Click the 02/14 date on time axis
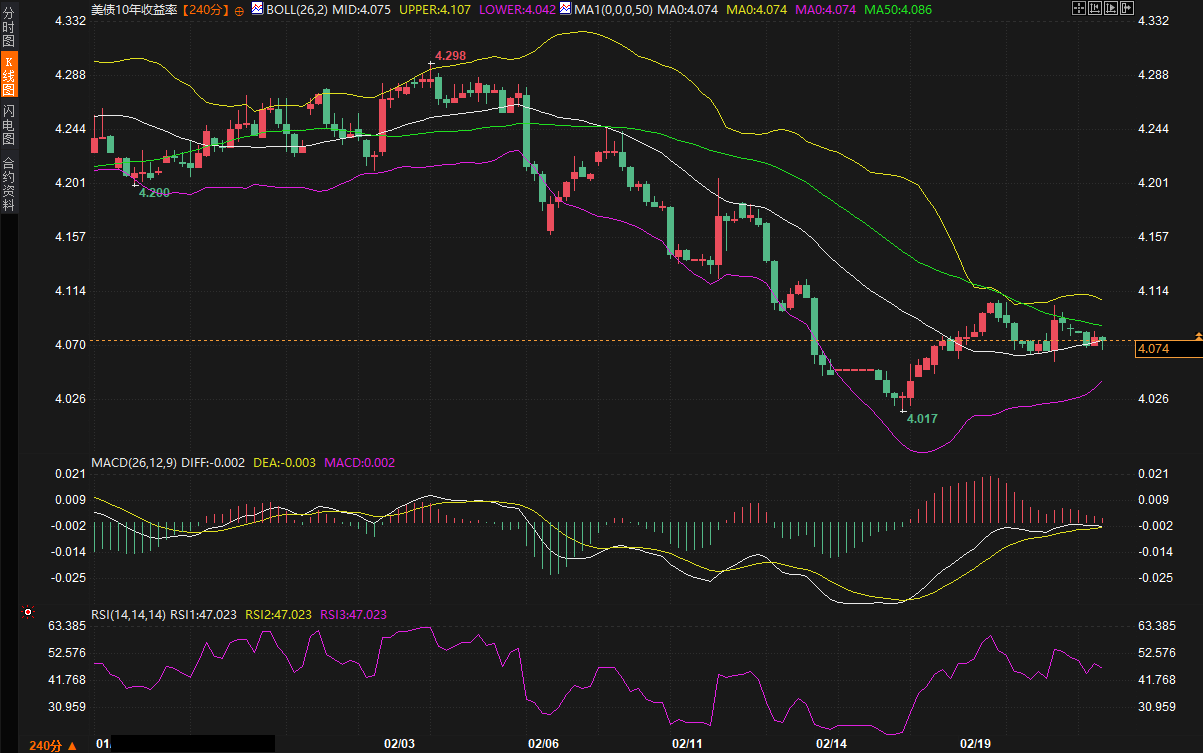The width and height of the screenshot is (1203, 753). pyautogui.click(x=832, y=745)
